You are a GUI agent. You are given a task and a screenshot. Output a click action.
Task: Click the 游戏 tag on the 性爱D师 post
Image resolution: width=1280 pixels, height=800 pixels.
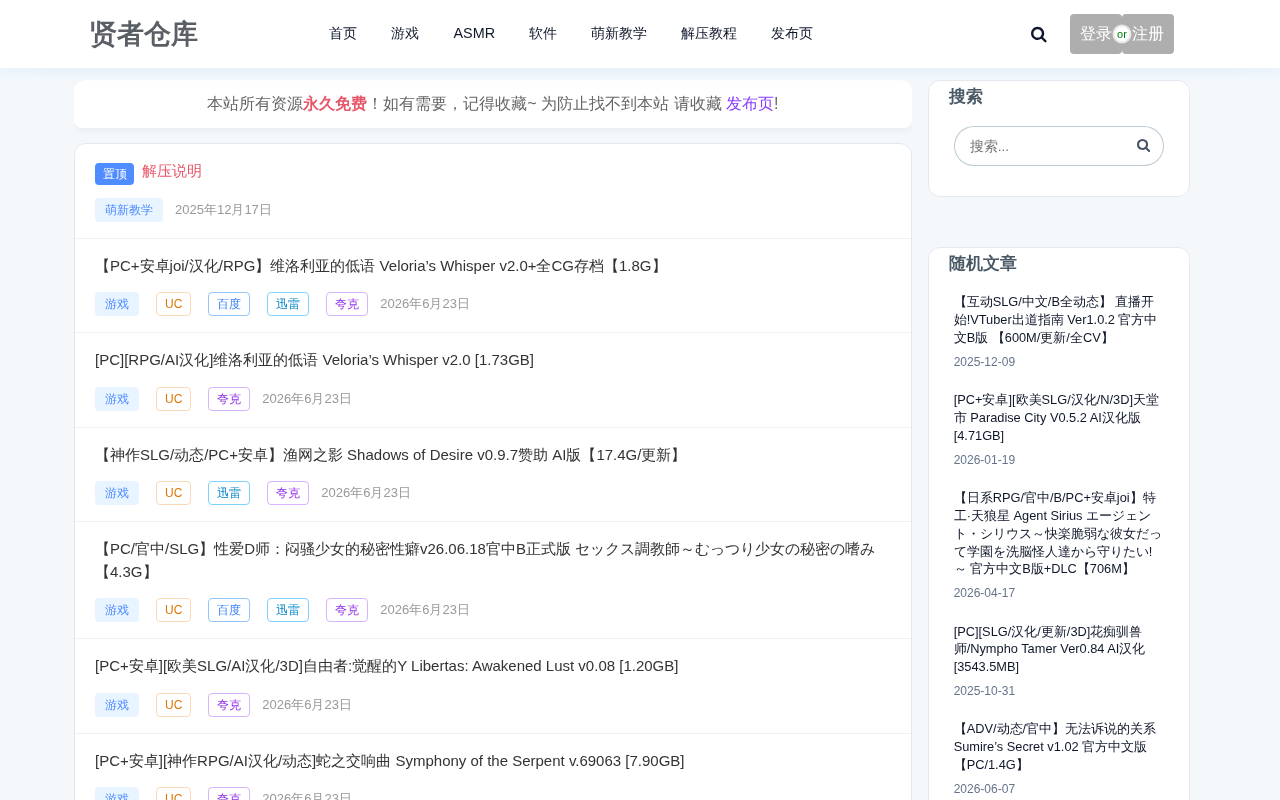click(117, 610)
